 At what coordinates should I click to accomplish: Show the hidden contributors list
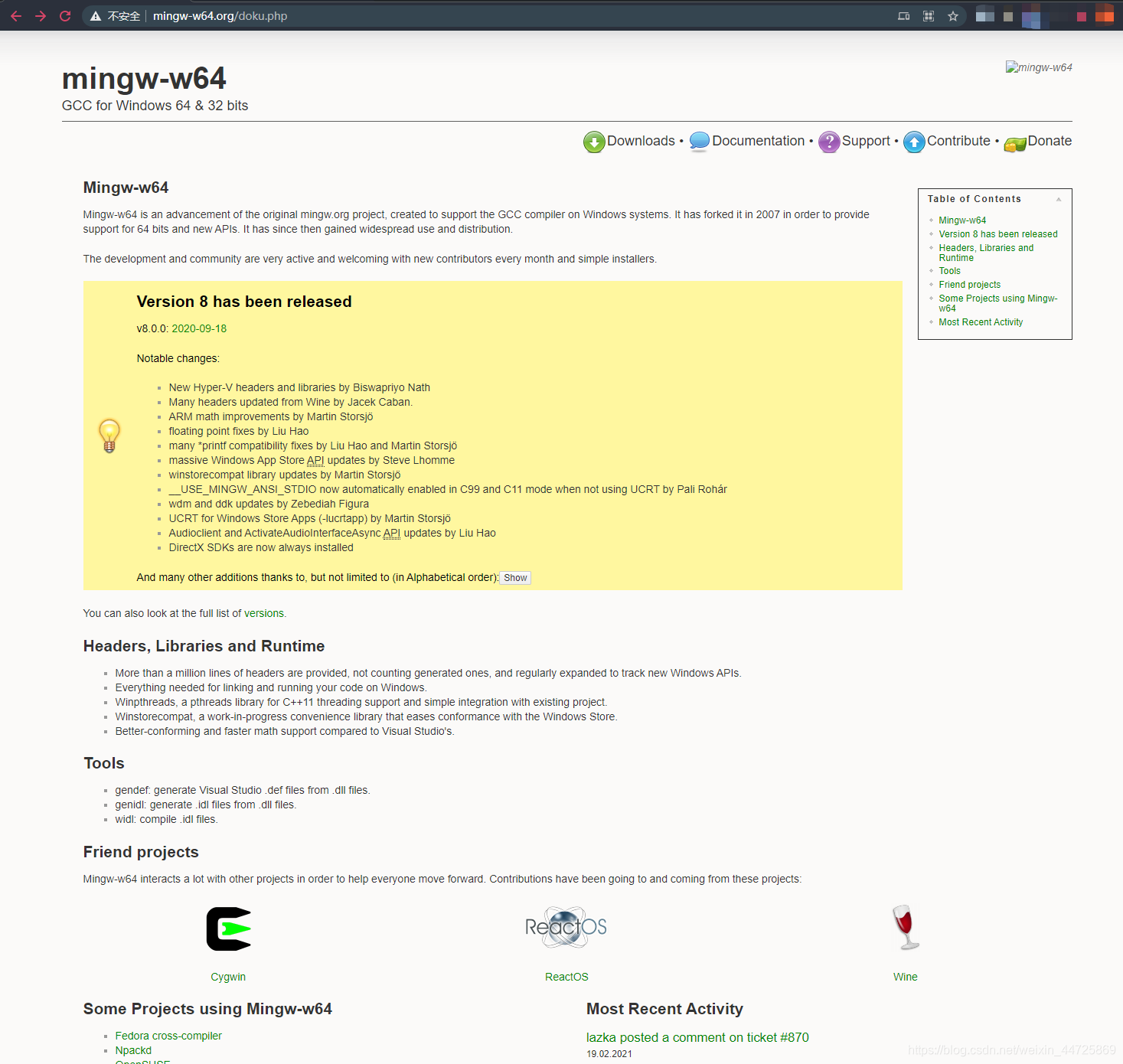click(515, 578)
